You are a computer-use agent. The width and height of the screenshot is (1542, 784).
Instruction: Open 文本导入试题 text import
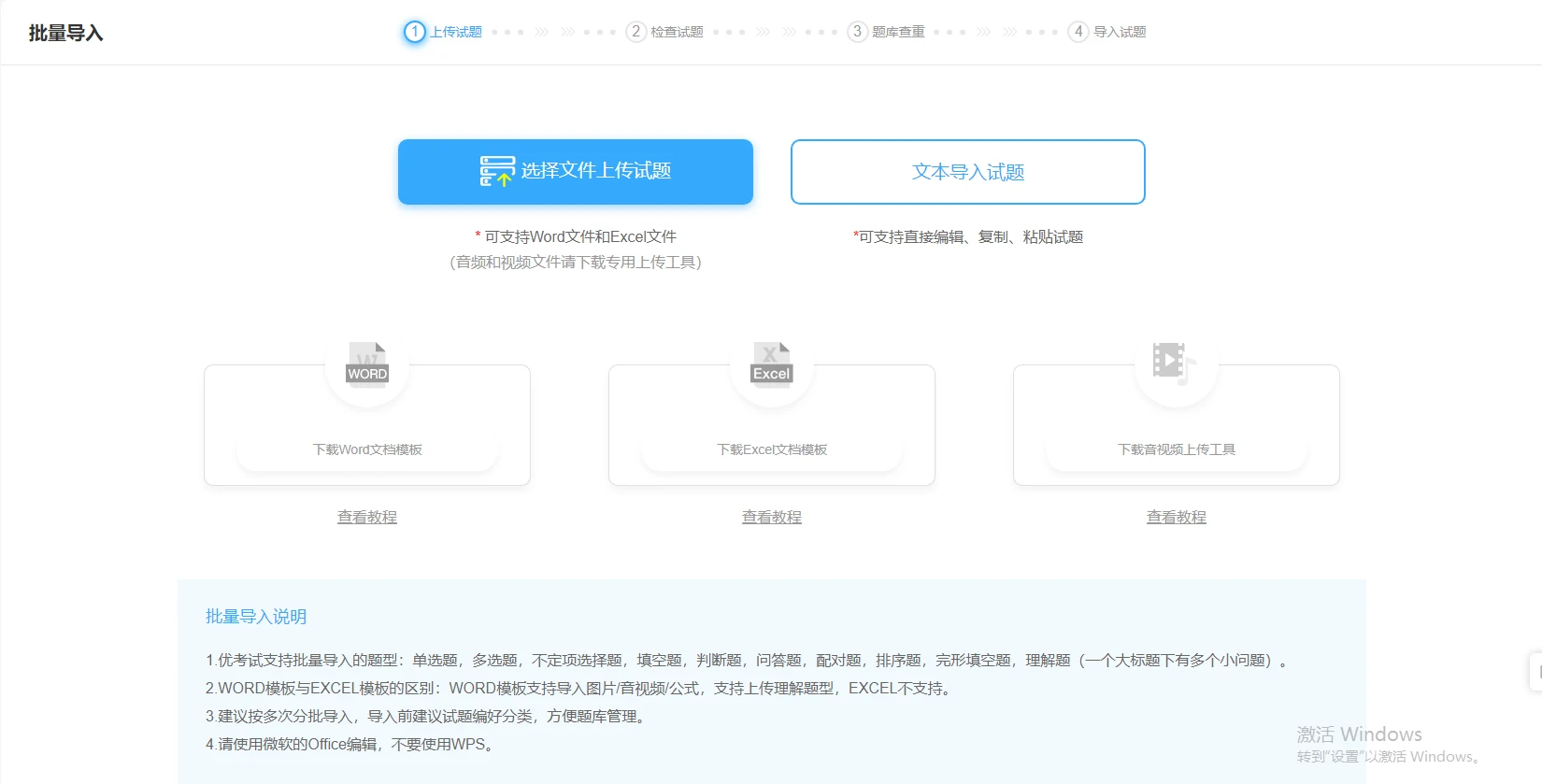tap(968, 172)
